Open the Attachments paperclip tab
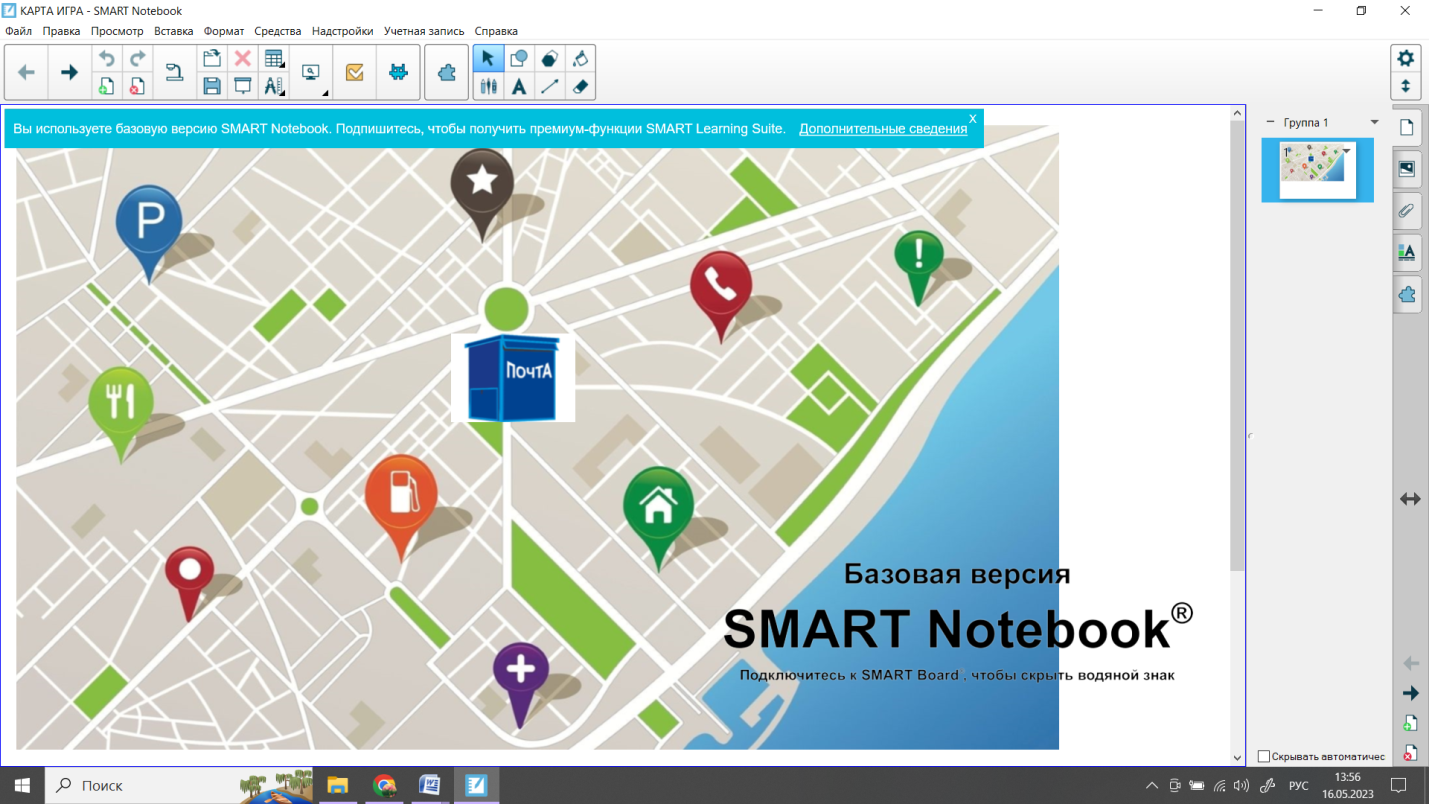This screenshot has width=1429, height=804. pos(1407,211)
